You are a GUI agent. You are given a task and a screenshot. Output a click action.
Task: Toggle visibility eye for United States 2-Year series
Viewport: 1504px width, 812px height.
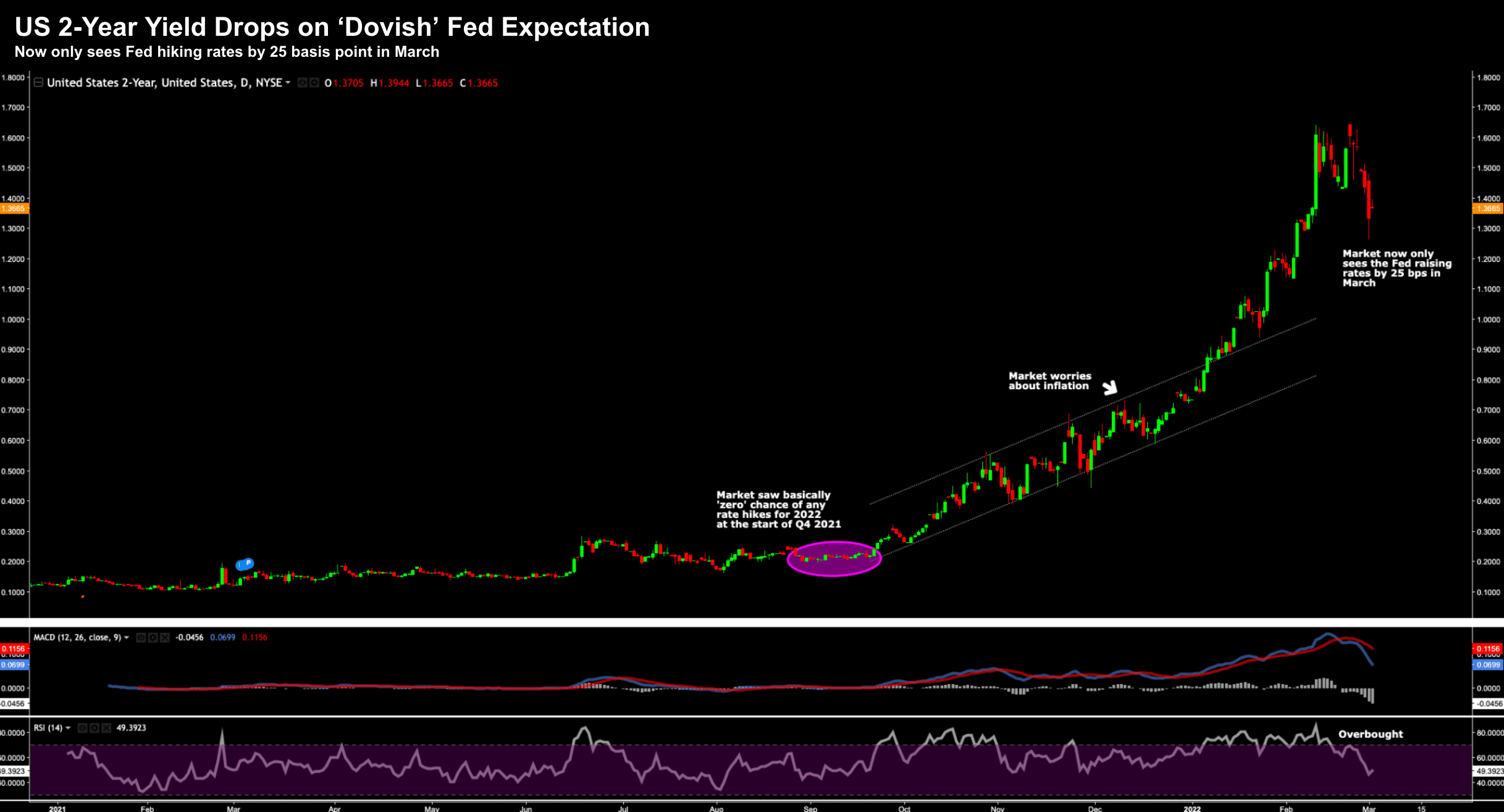point(303,83)
